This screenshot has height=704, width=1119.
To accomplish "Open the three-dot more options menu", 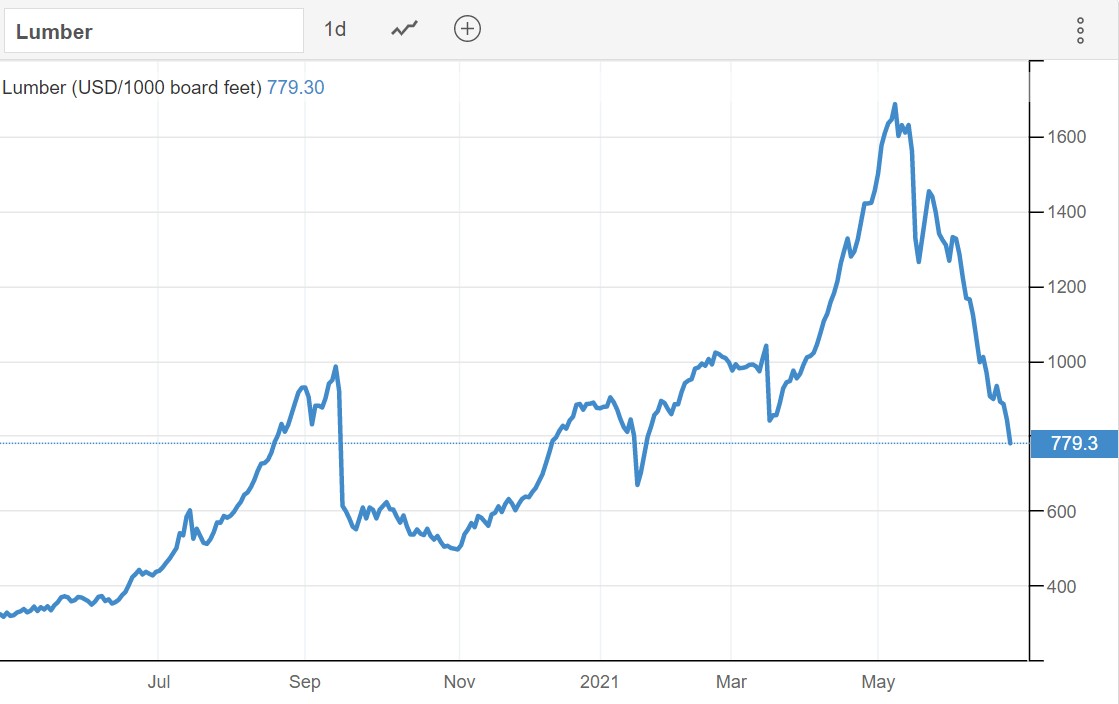I will (1080, 30).
